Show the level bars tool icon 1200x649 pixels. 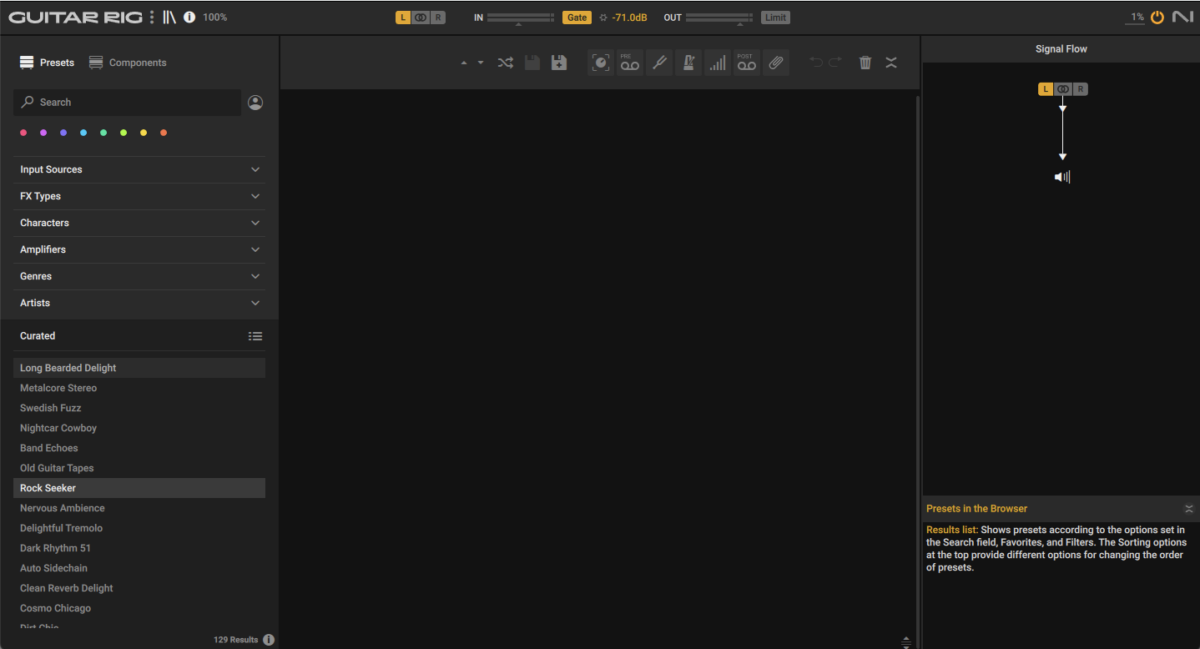tap(717, 62)
